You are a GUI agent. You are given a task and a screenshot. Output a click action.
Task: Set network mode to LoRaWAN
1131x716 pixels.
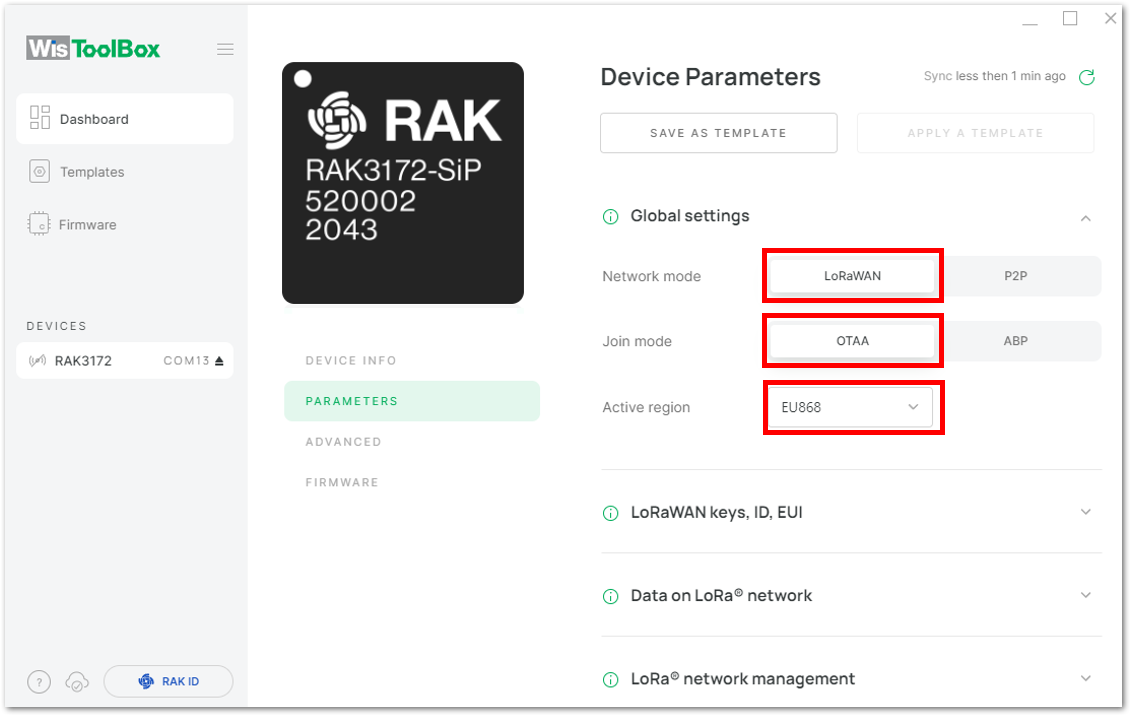click(x=852, y=276)
